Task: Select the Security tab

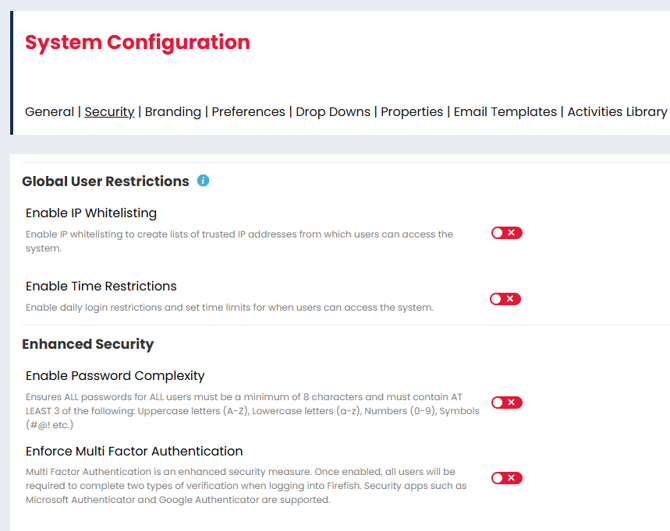Action: [109, 112]
